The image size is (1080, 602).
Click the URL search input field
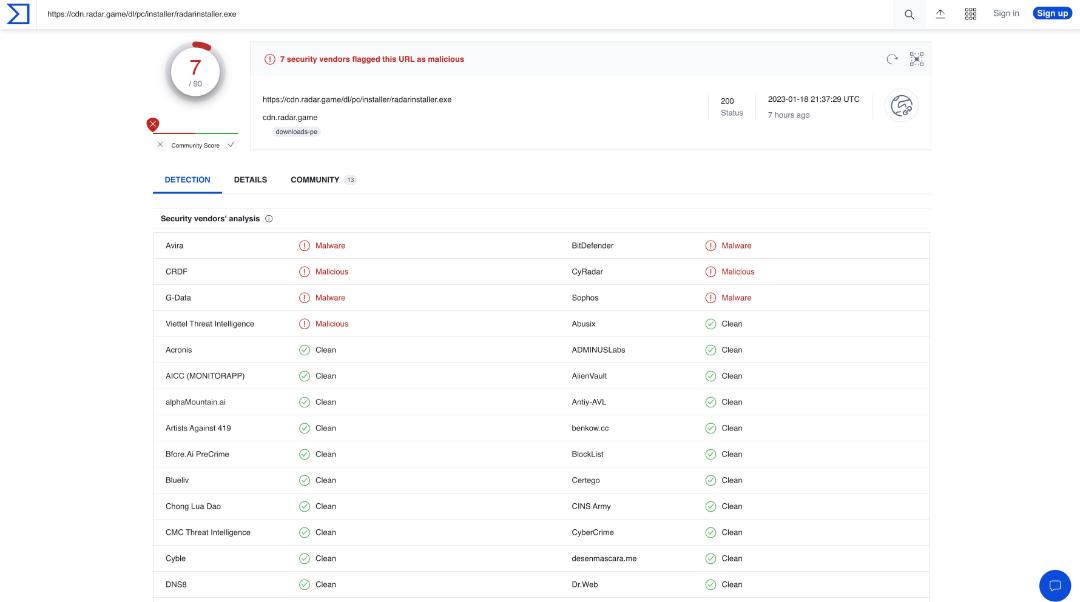click(x=468, y=14)
